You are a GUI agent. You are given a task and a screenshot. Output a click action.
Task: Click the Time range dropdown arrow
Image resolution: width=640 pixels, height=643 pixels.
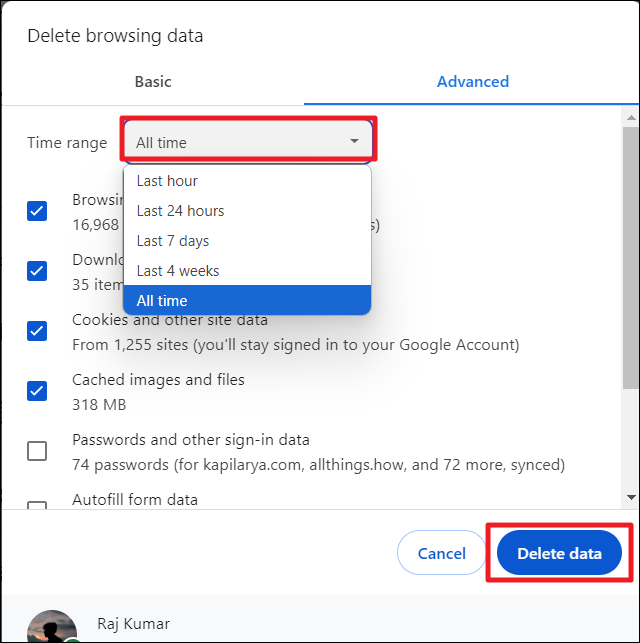(x=354, y=142)
